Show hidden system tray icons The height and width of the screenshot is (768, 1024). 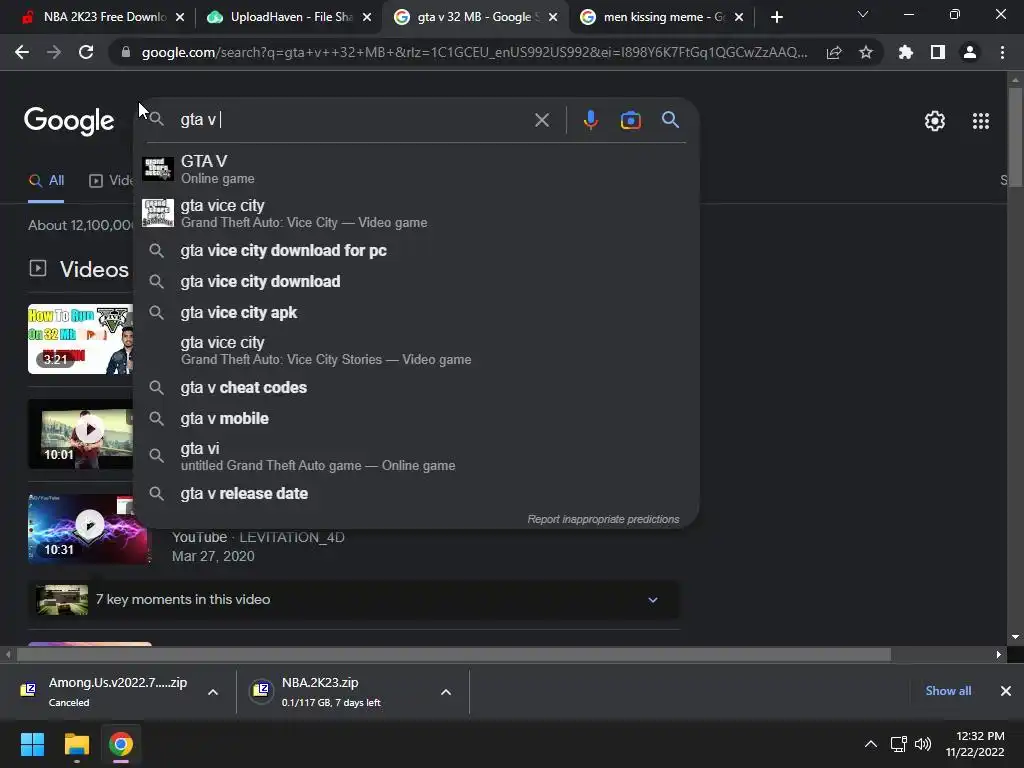coord(871,744)
